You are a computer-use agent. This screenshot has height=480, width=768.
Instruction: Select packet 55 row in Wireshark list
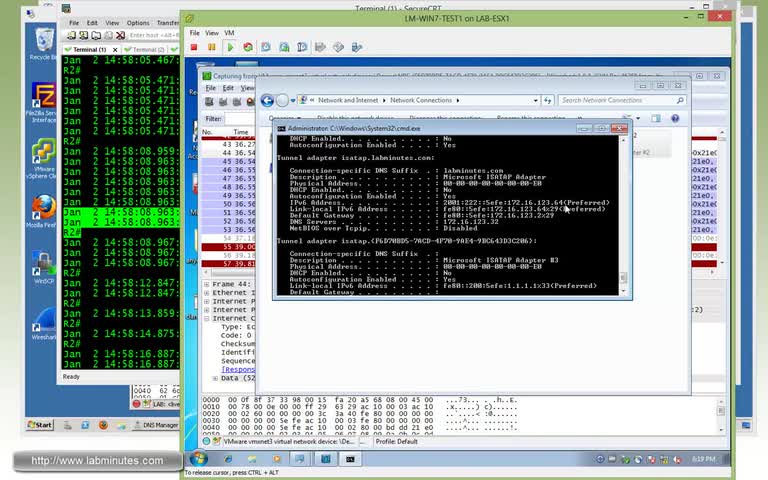(229, 247)
